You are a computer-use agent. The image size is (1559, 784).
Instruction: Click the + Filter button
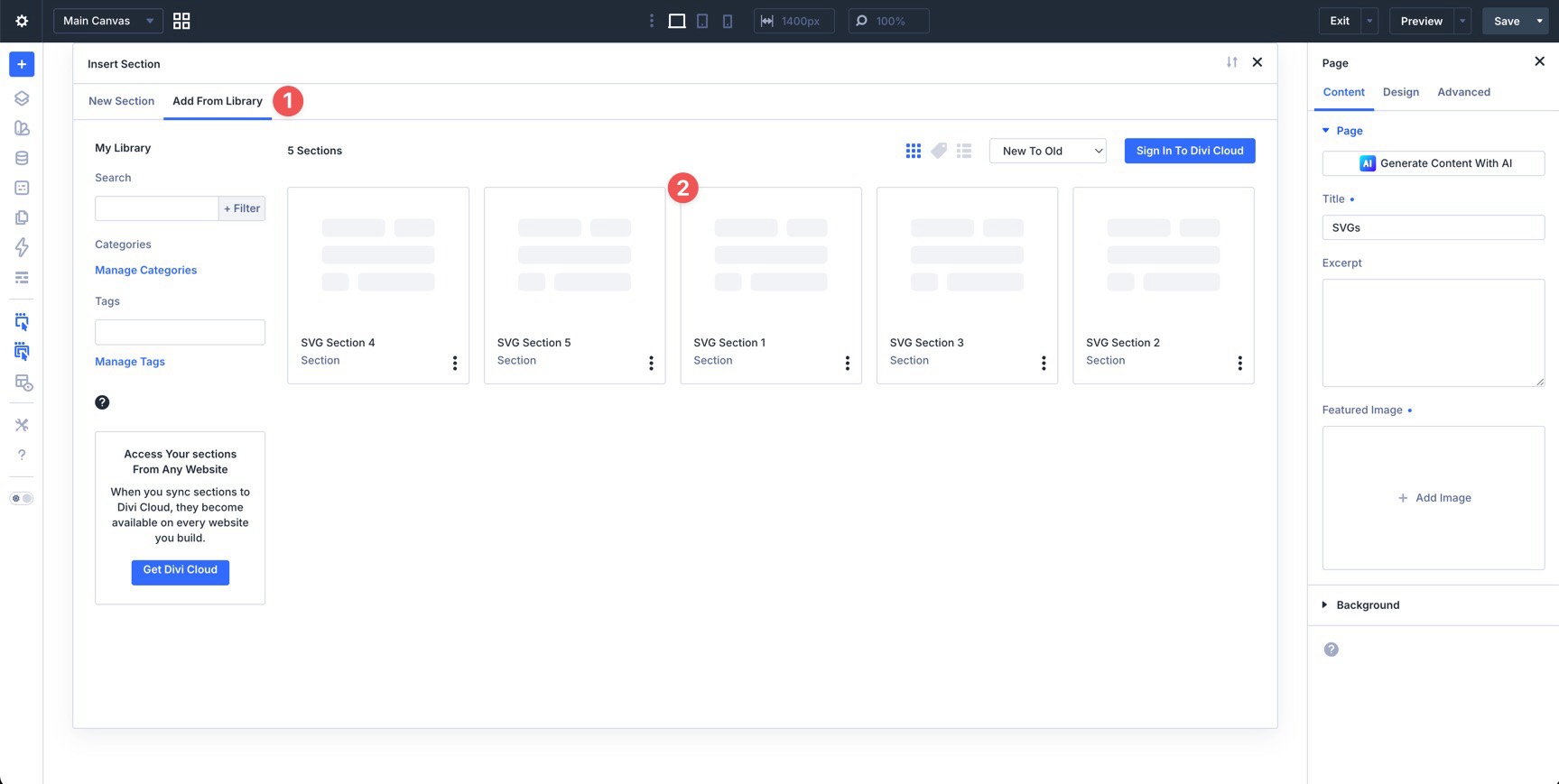pyautogui.click(x=242, y=208)
